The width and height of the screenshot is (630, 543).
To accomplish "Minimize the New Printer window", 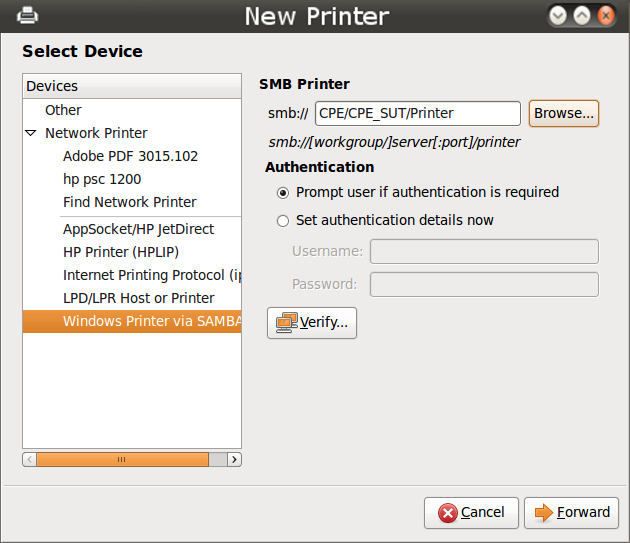I will [x=558, y=16].
